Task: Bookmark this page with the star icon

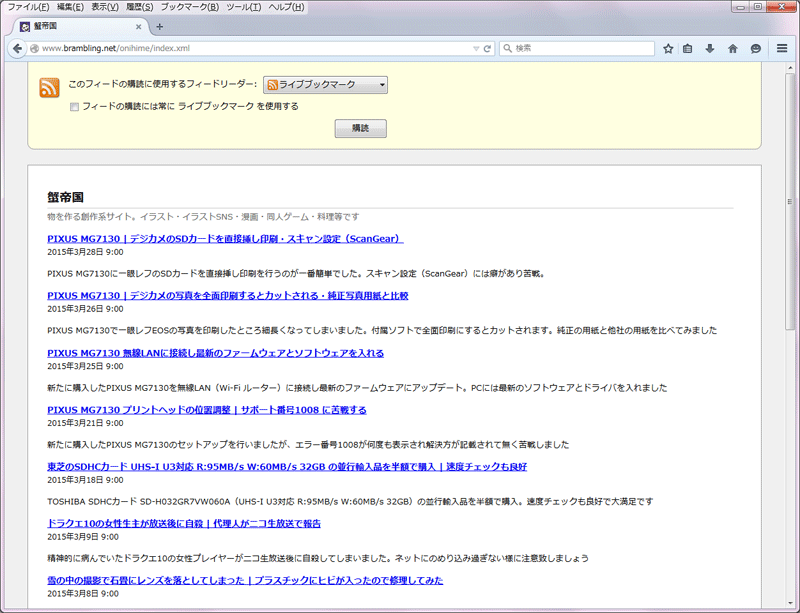Action: coord(668,48)
